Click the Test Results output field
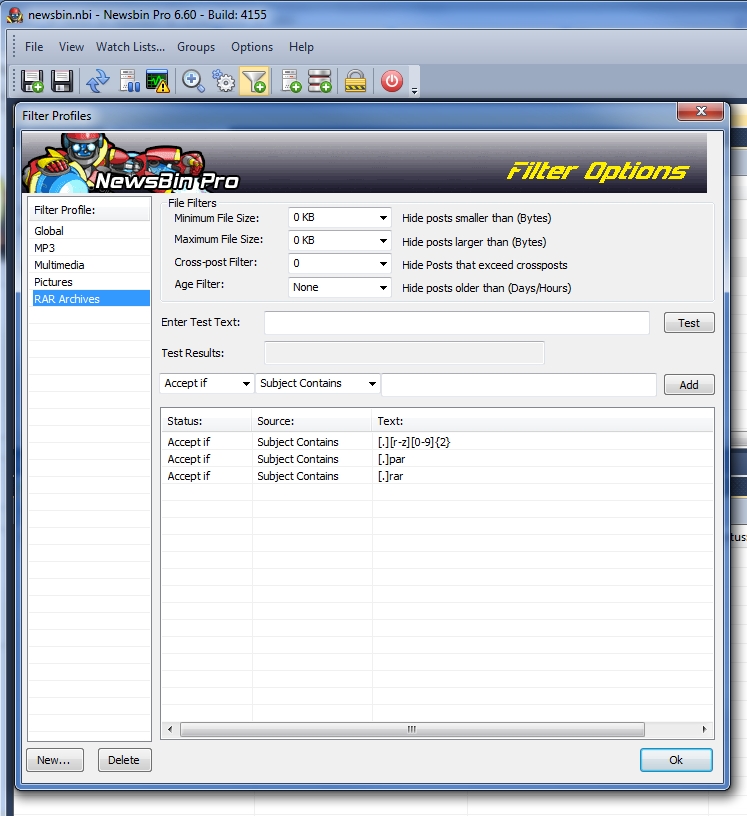This screenshot has width=747, height=816. point(404,353)
